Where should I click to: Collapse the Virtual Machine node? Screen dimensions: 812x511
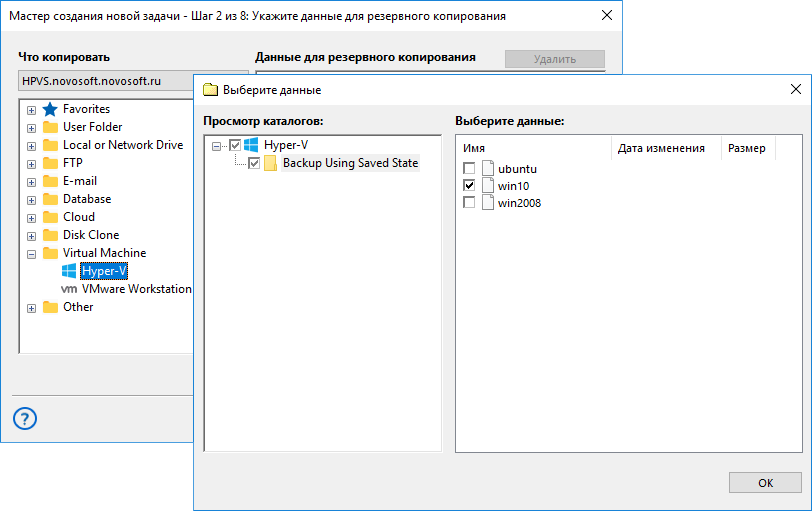point(32,254)
